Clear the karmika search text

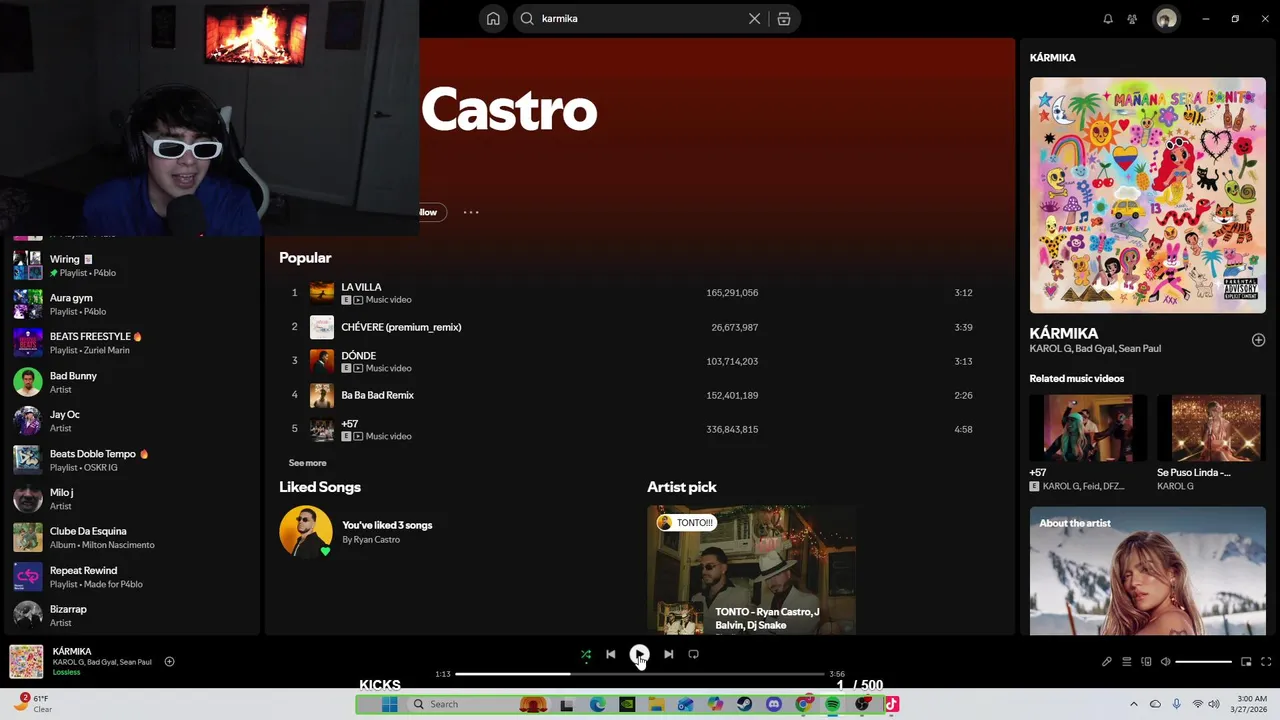click(755, 18)
